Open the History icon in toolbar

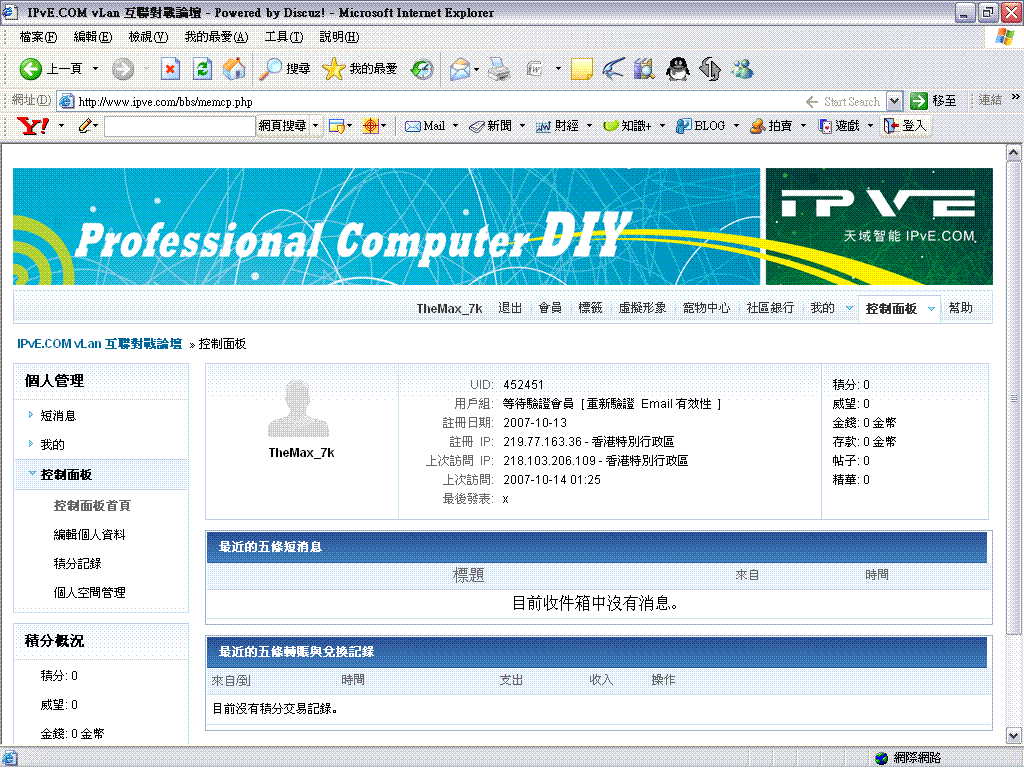click(x=423, y=69)
